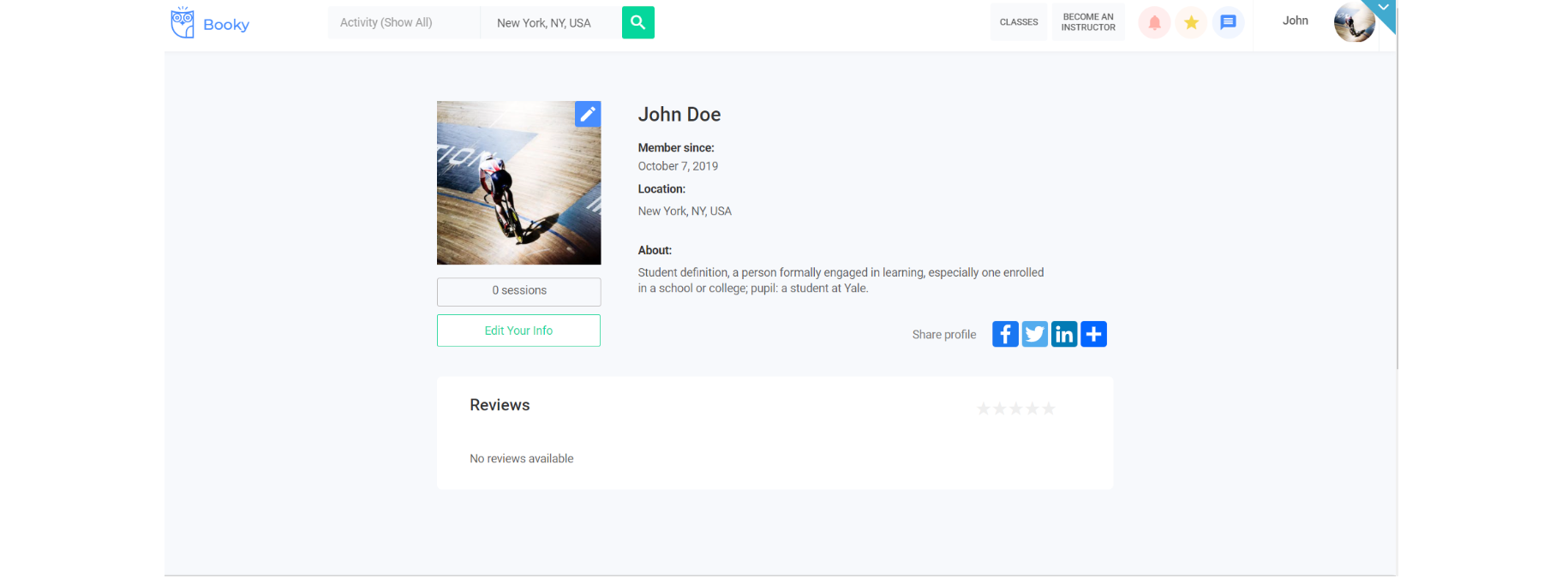Click the reviews star rating
1568x584 pixels.
pyautogui.click(x=1016, y=408)
